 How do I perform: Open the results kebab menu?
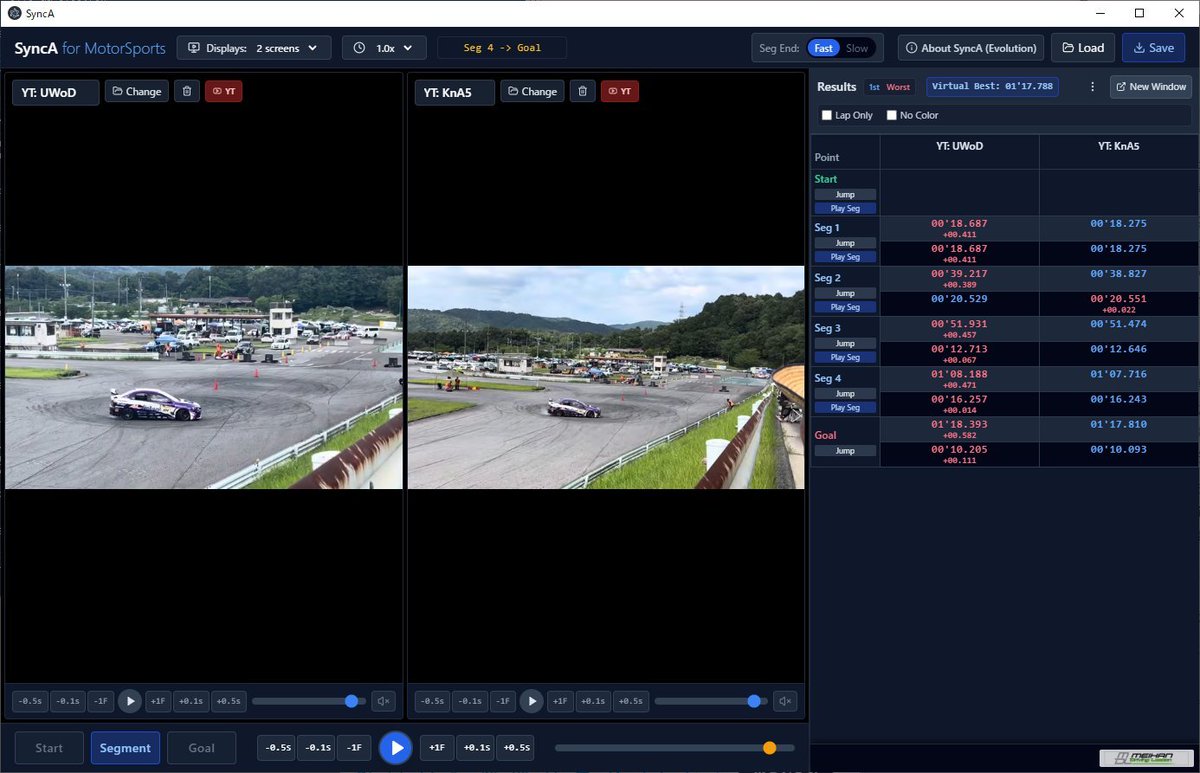tap(1092, 87)
